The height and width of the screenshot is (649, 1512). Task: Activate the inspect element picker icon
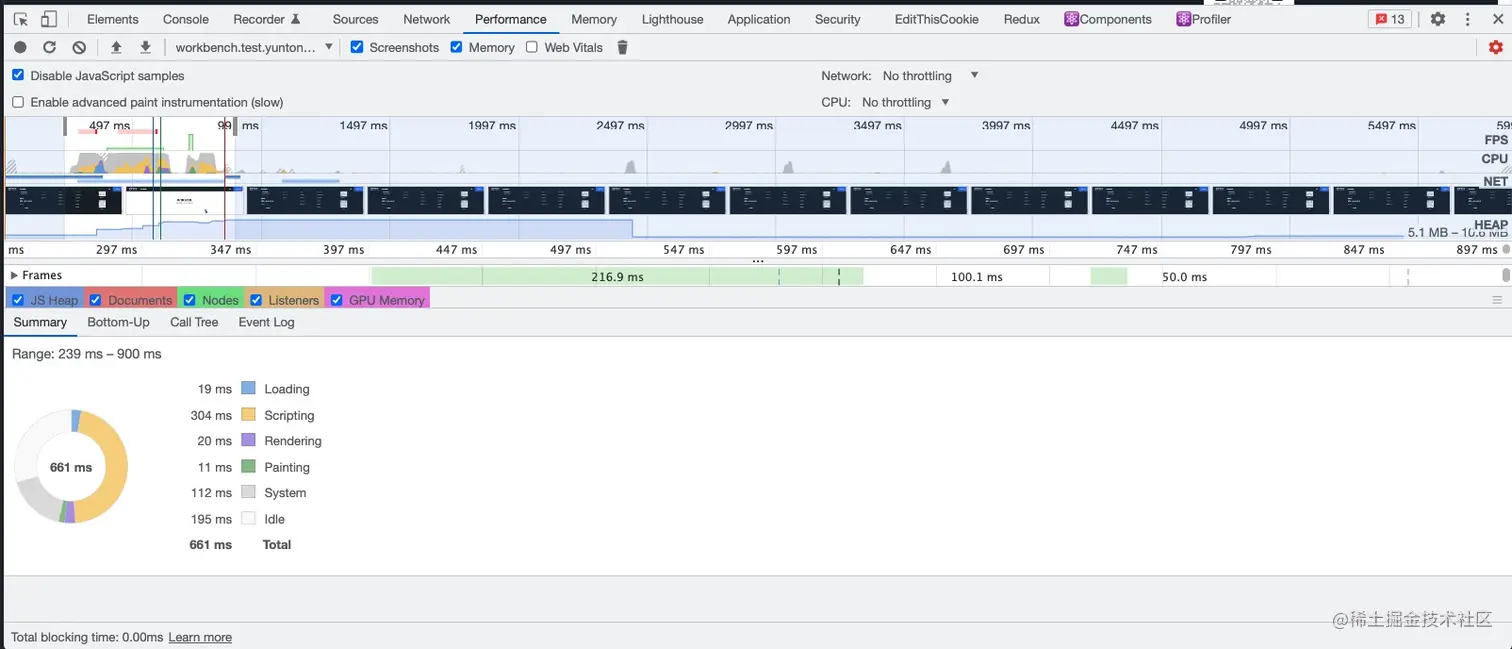click(x=21, y=19)
